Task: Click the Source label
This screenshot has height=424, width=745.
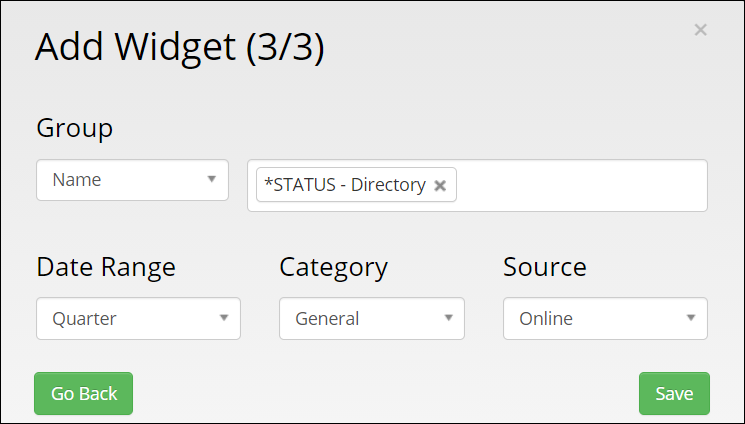Action: pos(545,267)
